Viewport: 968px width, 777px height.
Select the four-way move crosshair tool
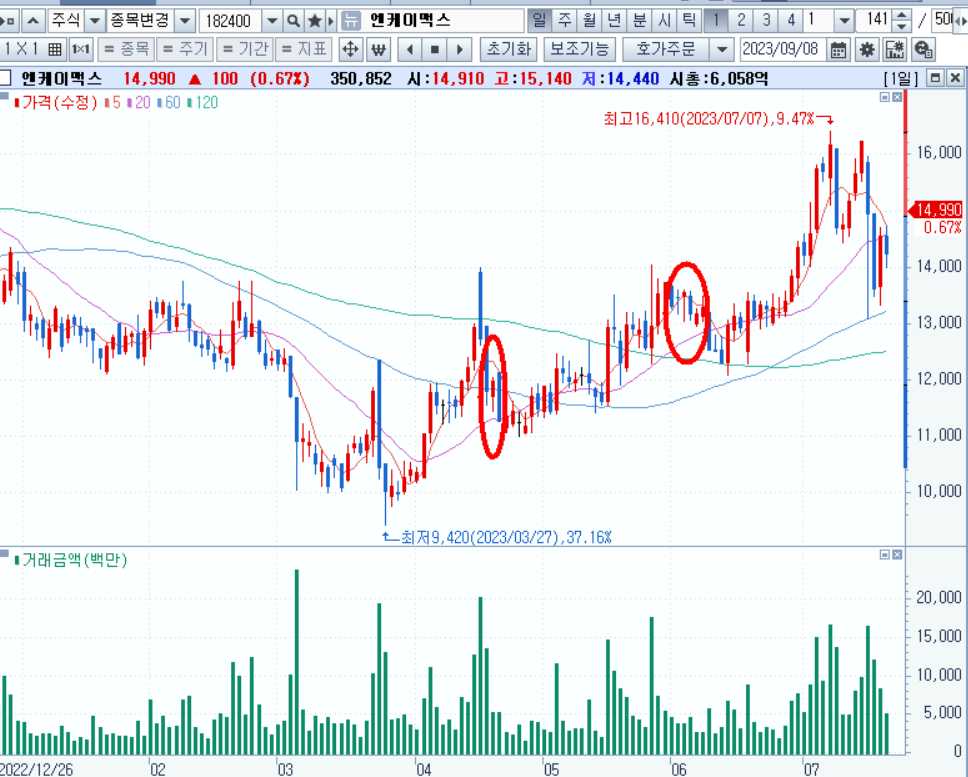point(350,49)
